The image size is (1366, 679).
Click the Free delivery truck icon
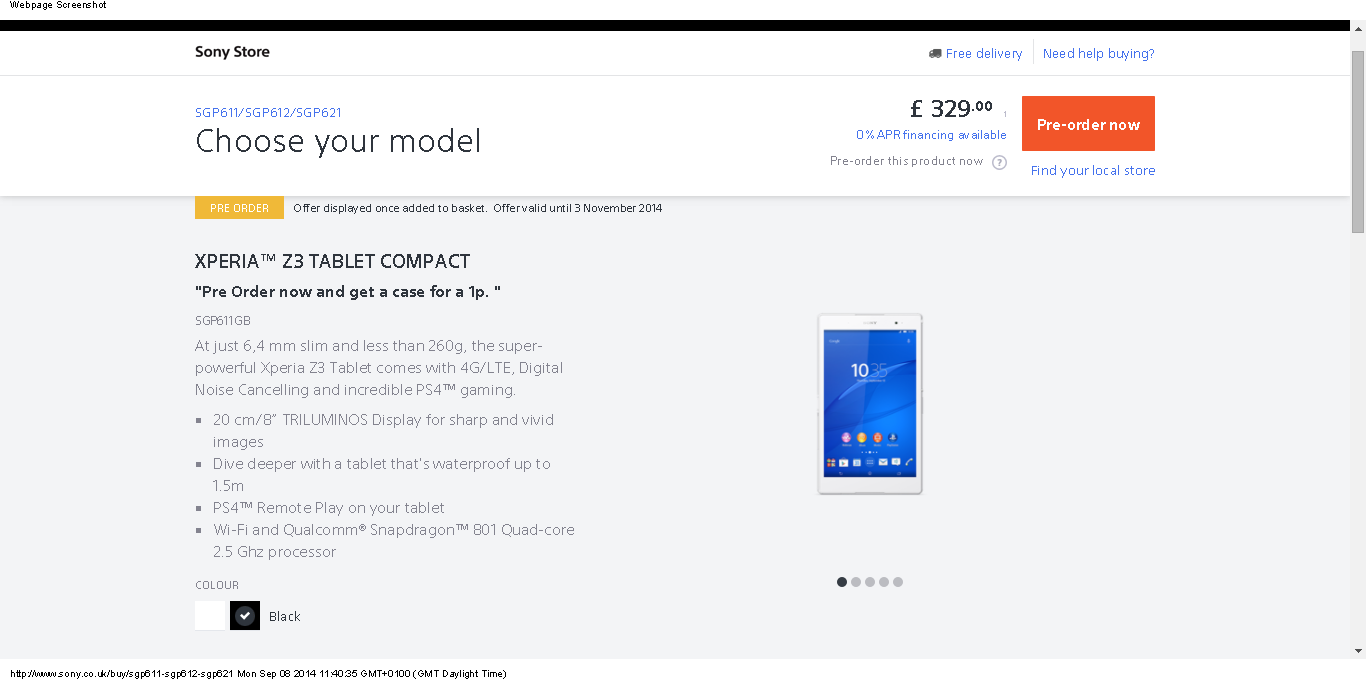pos(935,54)
